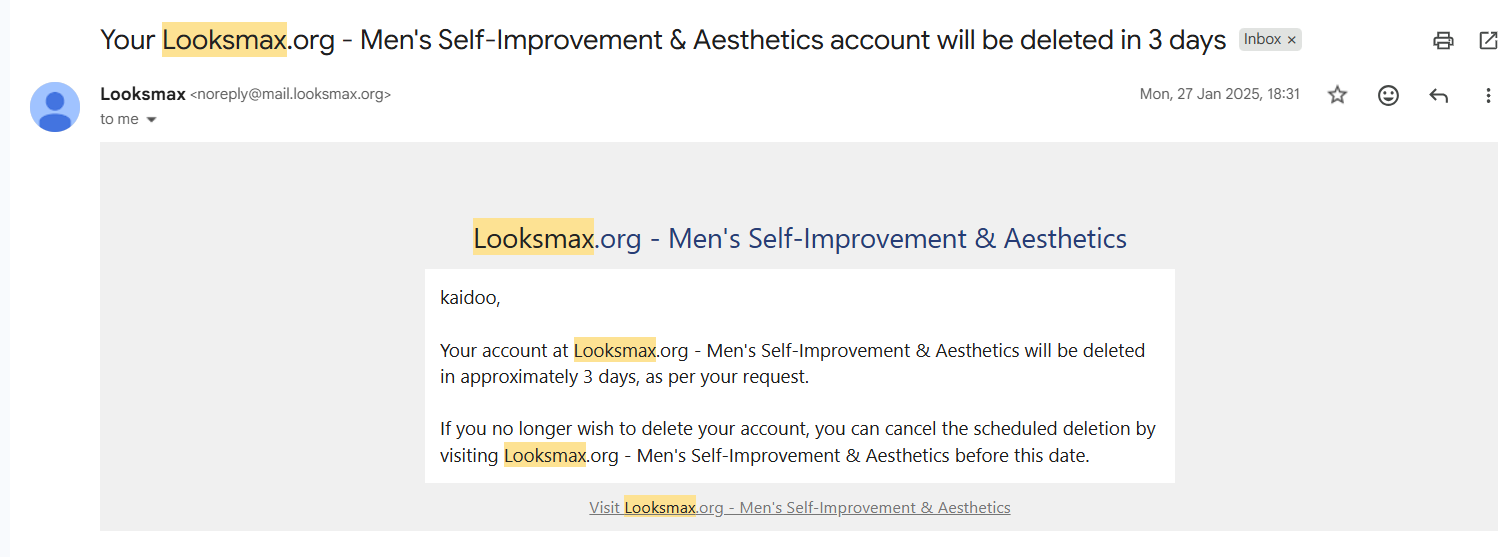The width and height of the screenshot is (1498, 557).
Task: Remove the Inbox label with its x
Action: 1292,40
